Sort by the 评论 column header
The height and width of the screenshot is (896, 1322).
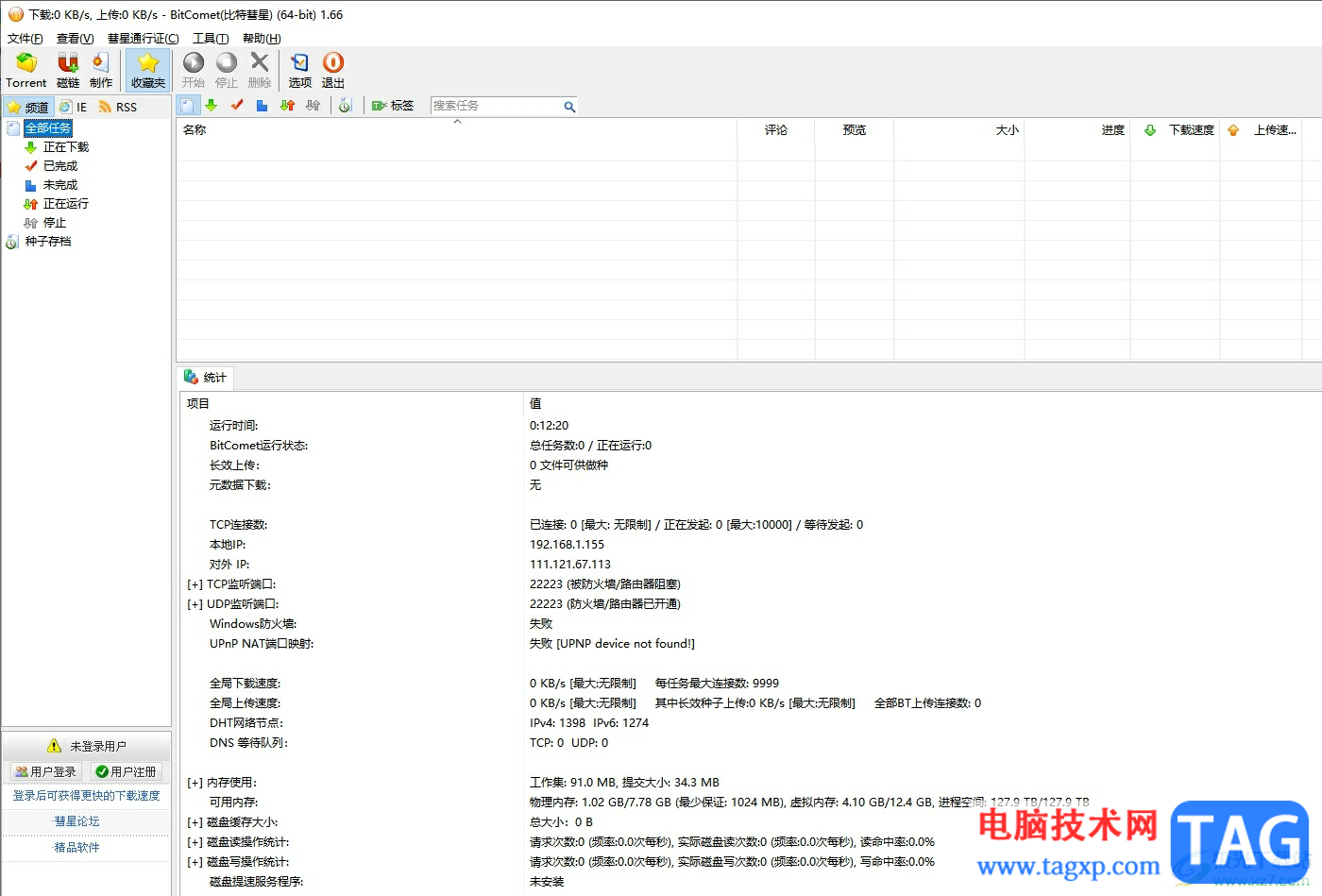tap(776, 130)
